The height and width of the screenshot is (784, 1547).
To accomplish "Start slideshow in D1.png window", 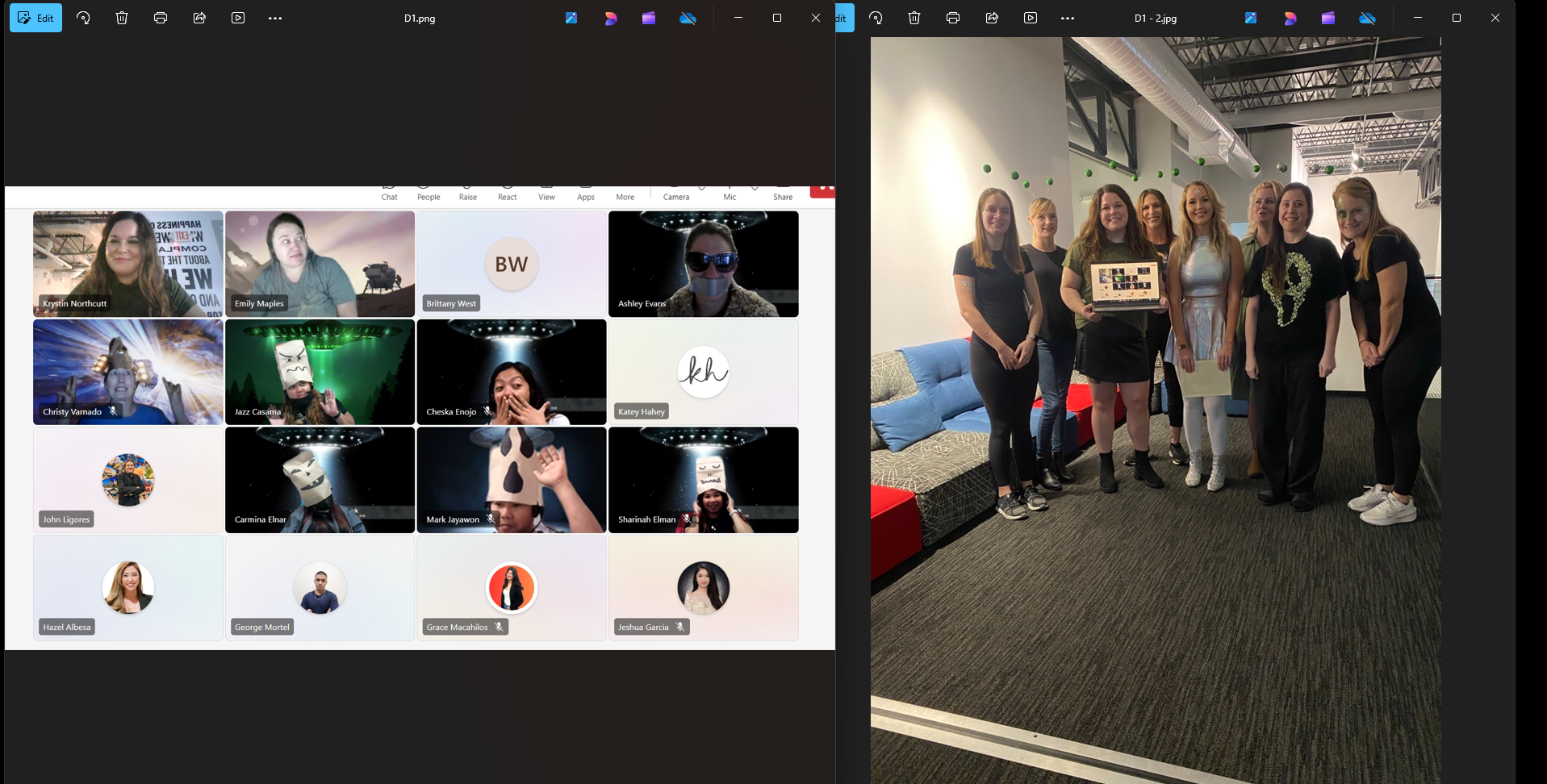I will (x=238, y=18).
